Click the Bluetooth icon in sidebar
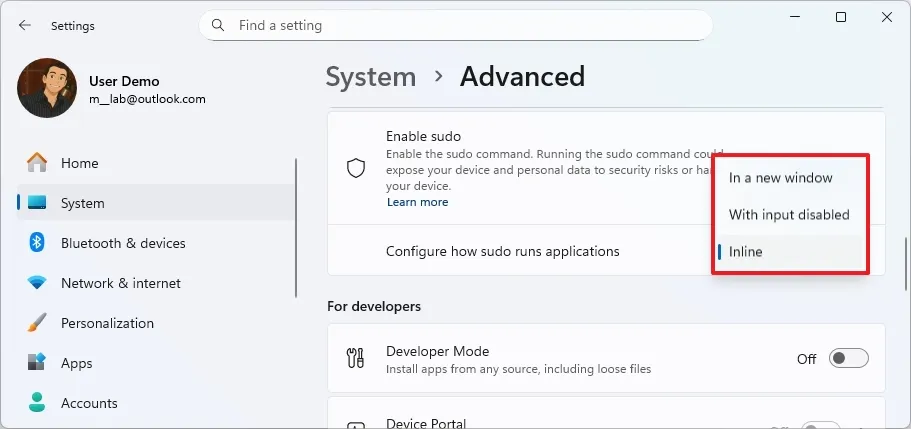The width and height of the screenshot is (911, 429). (x=37, y=242)
